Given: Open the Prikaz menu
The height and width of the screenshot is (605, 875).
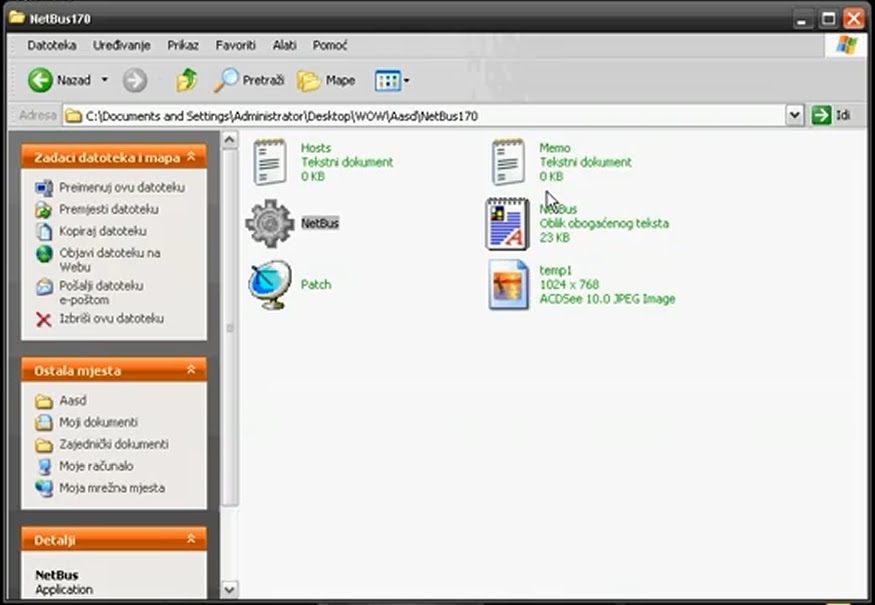Looking at the screenshot, I should [183, 45].
